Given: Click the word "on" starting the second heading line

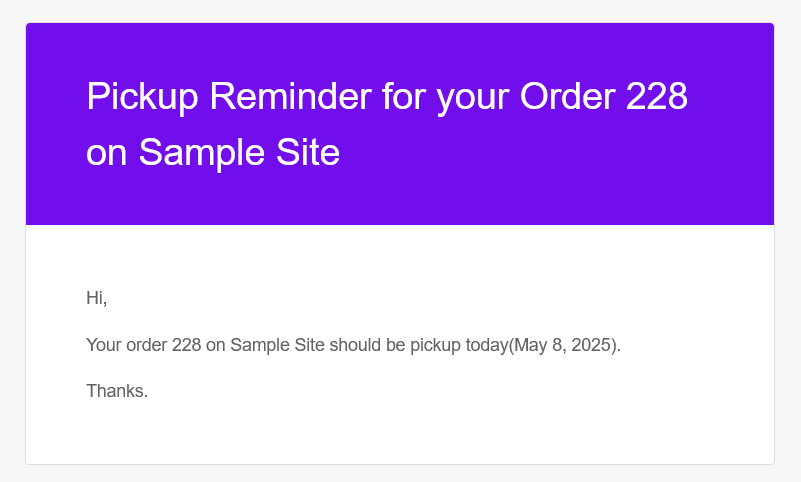Looking at the screenshot, I should [107, 153].
